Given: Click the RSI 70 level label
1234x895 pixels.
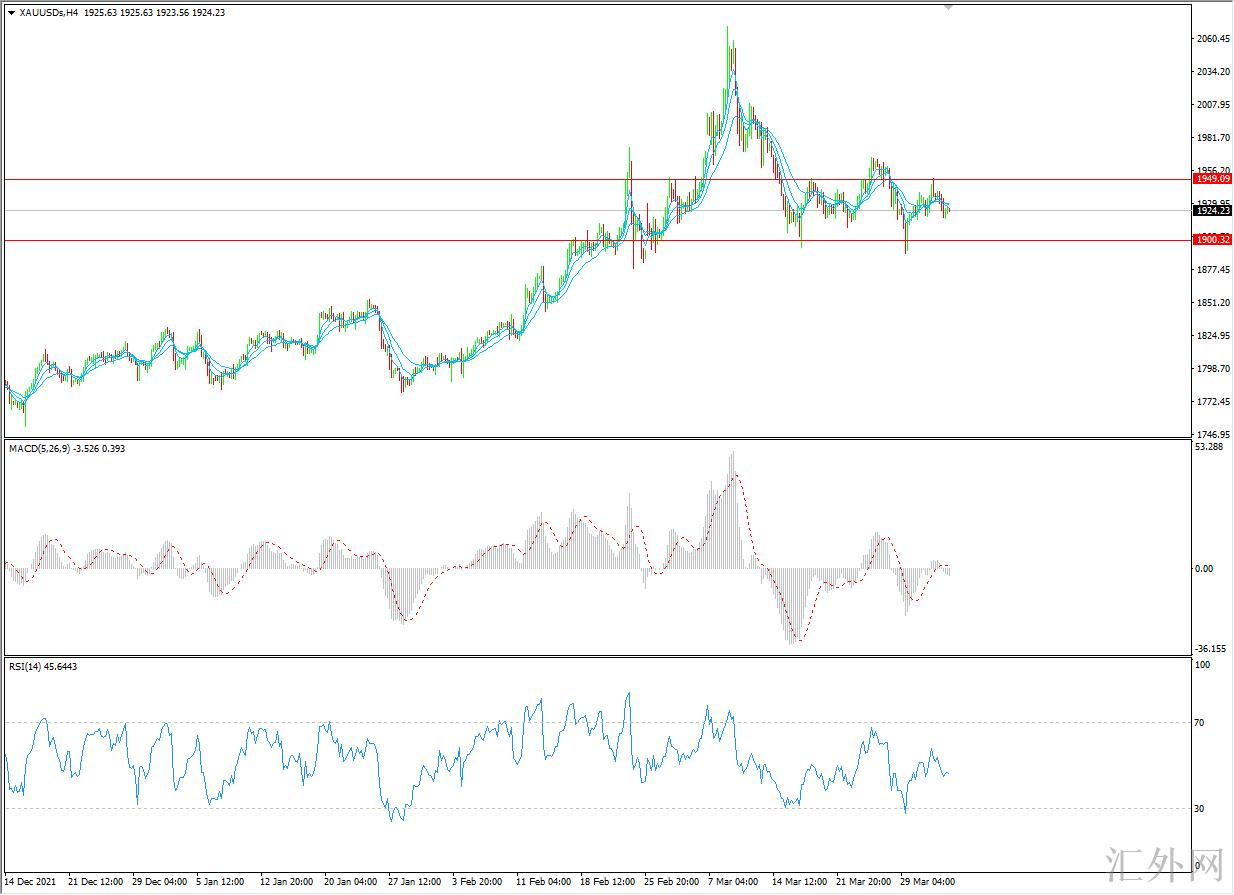Looking at the screenshot, I should tap(1201, 722).
